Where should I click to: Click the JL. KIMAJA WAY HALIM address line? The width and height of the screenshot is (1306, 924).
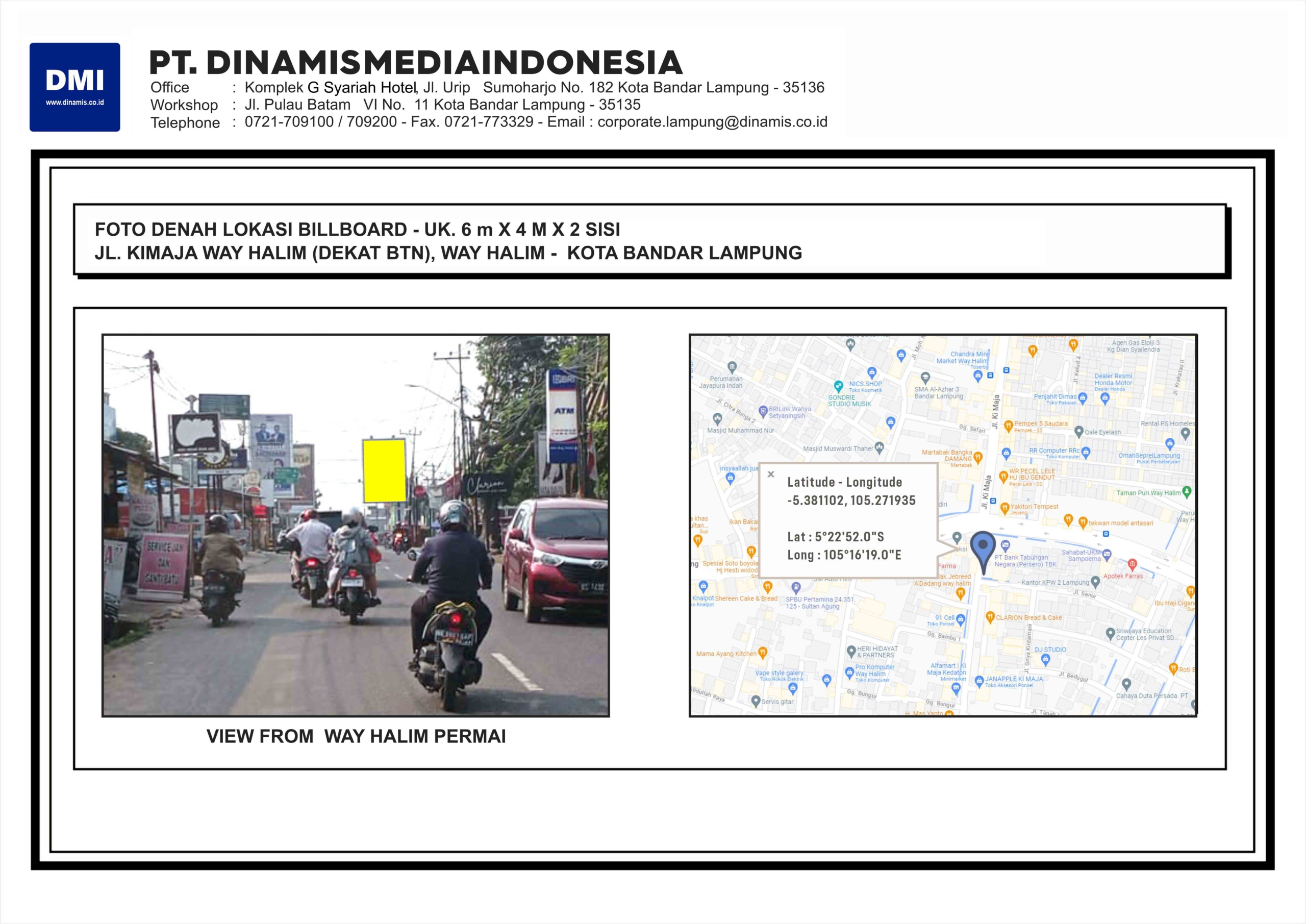coord(448,253)
